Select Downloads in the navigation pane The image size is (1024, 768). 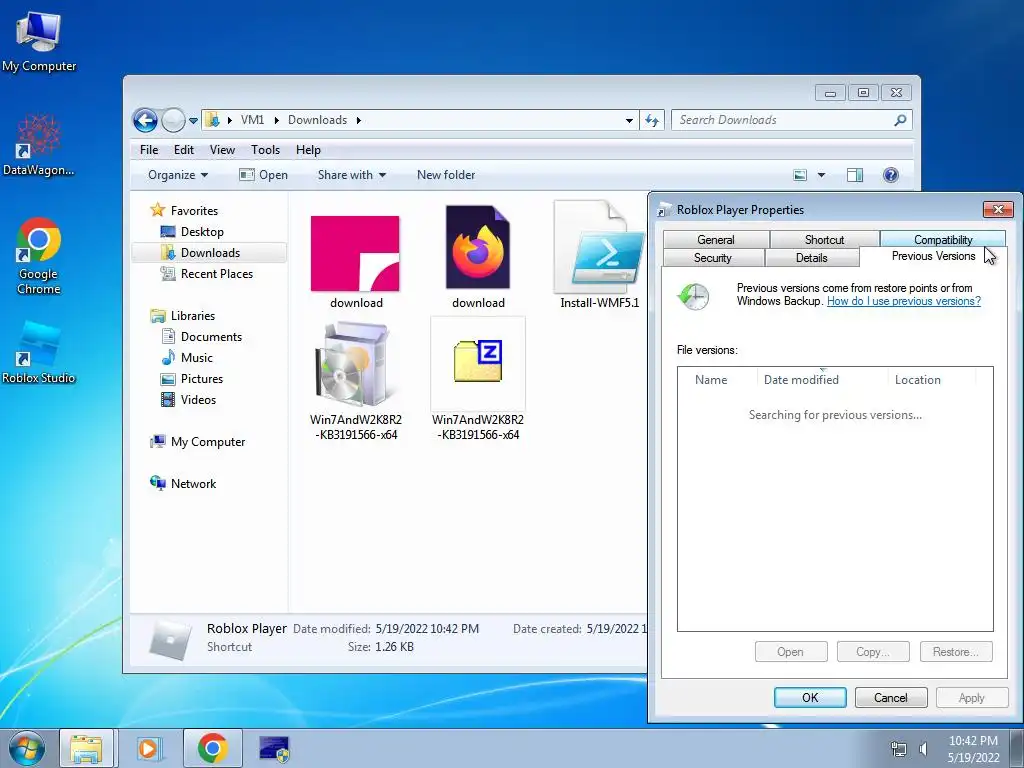[210, 253]
